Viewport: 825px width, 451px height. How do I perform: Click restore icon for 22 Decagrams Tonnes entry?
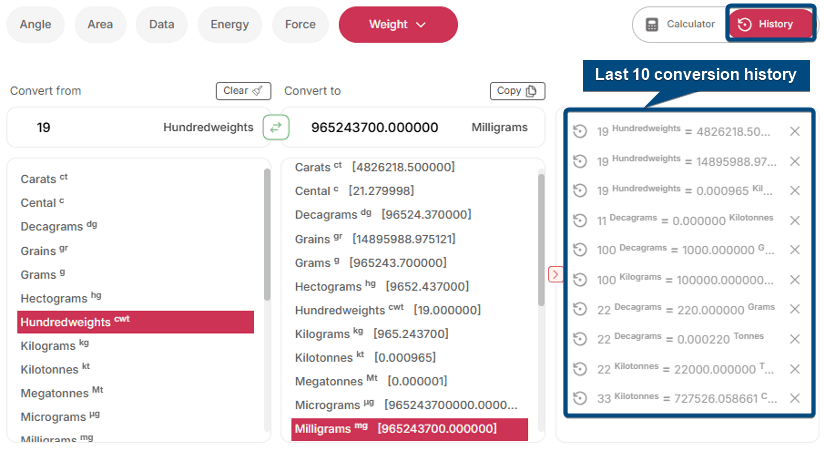click(580, 339)
